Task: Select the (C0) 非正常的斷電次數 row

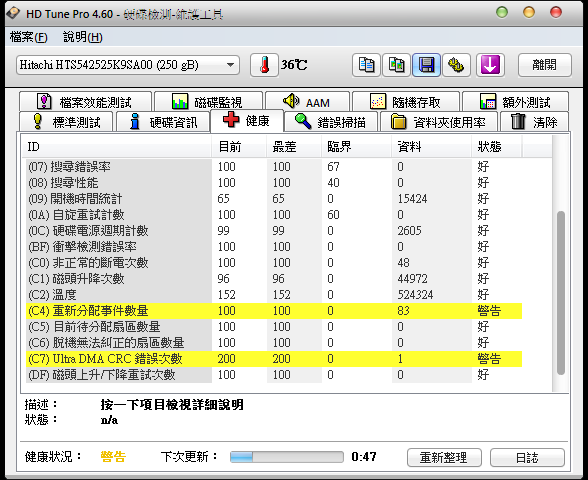Action: [274, 263]
